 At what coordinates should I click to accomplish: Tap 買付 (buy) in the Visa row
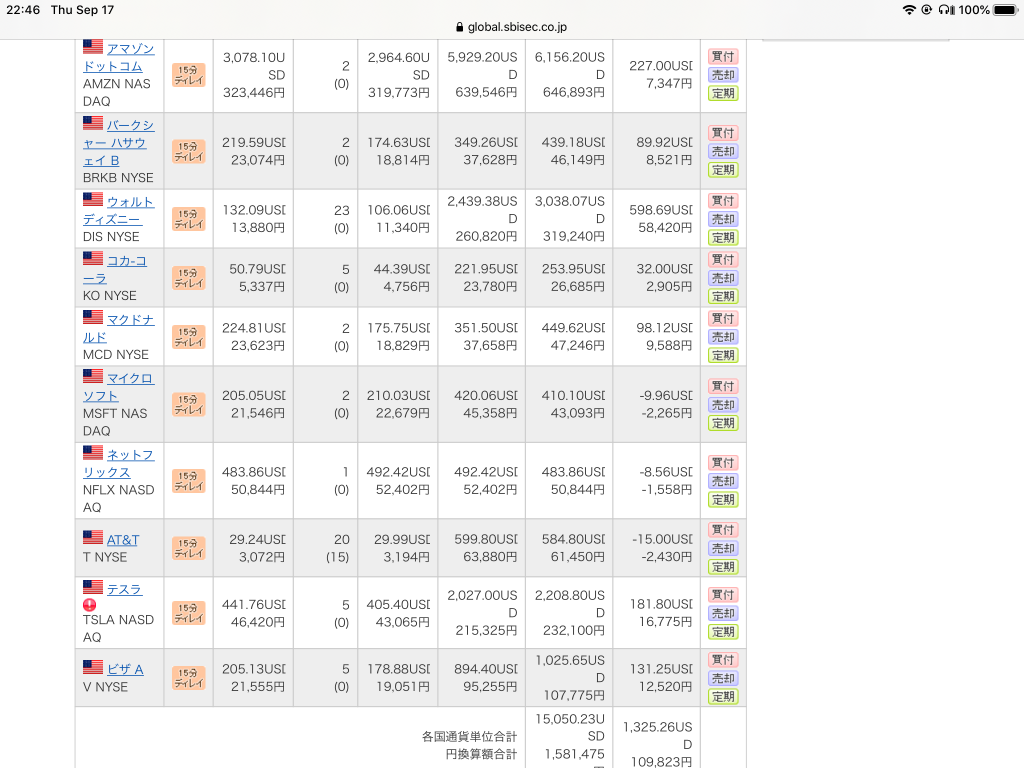(723, 660)
